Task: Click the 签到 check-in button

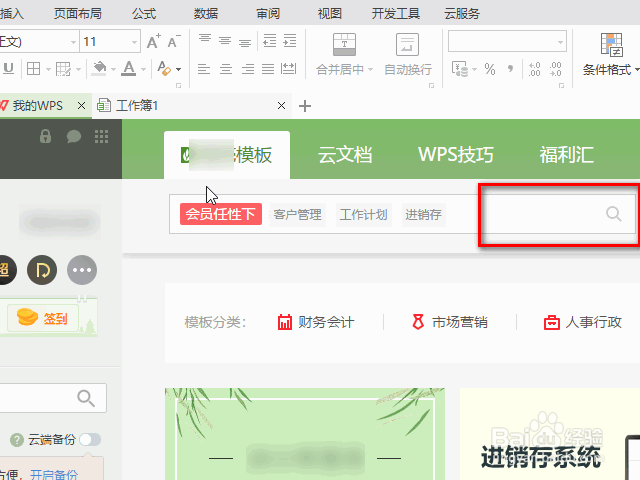Action: (x=43, y=318)
